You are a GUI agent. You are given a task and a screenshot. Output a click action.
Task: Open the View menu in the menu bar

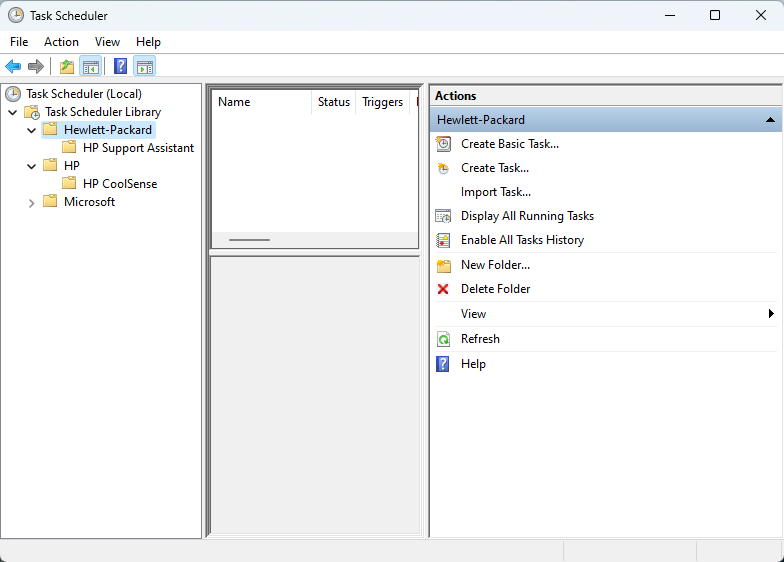pos(108,42)
